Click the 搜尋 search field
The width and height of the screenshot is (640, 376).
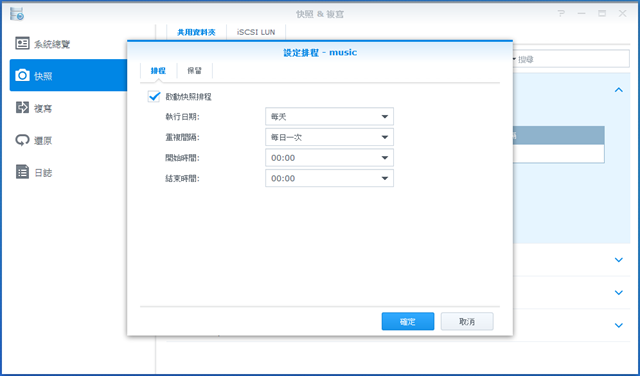570,60
